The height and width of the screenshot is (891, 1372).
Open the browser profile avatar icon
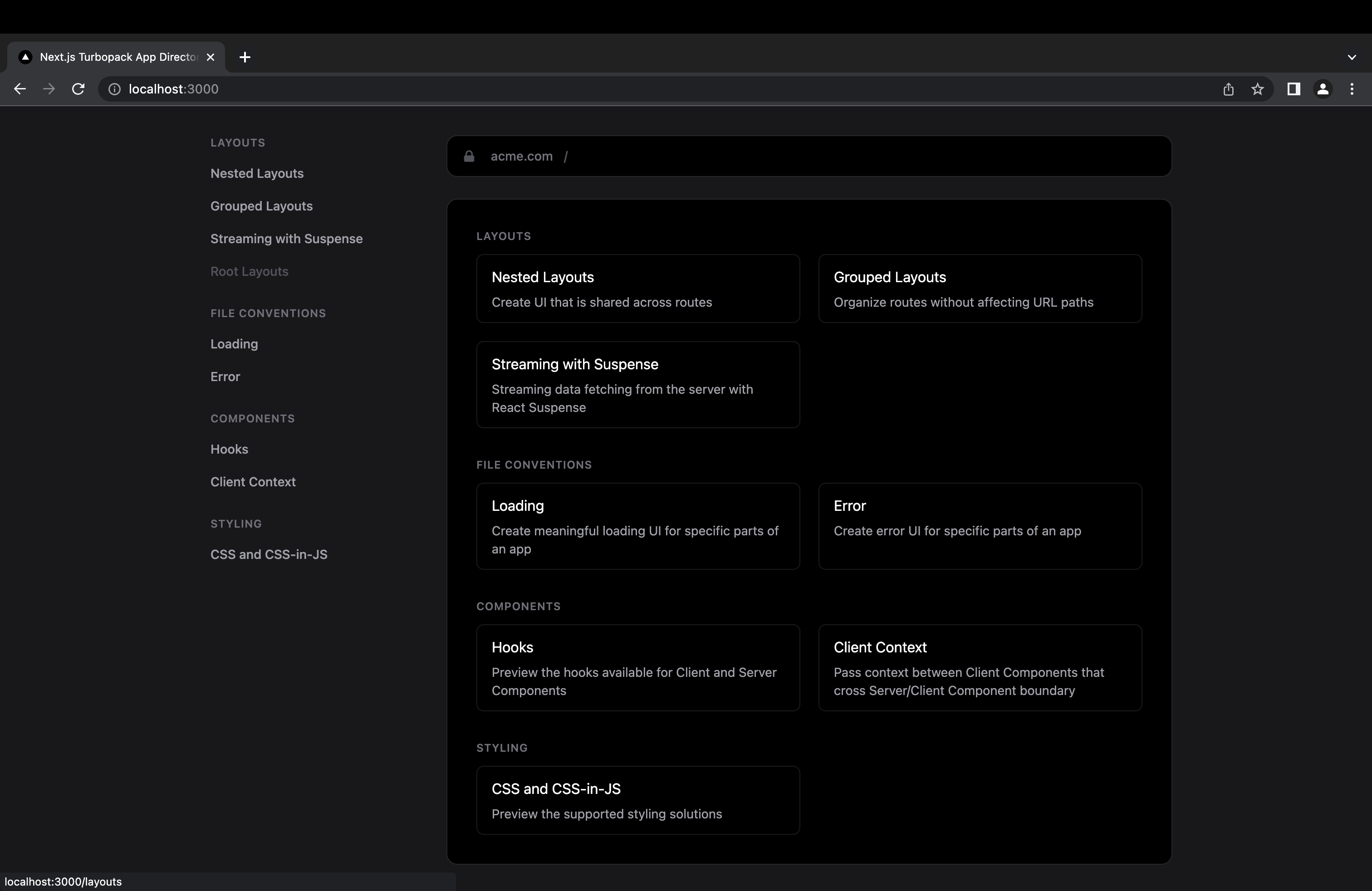[x=1323, y=89]
